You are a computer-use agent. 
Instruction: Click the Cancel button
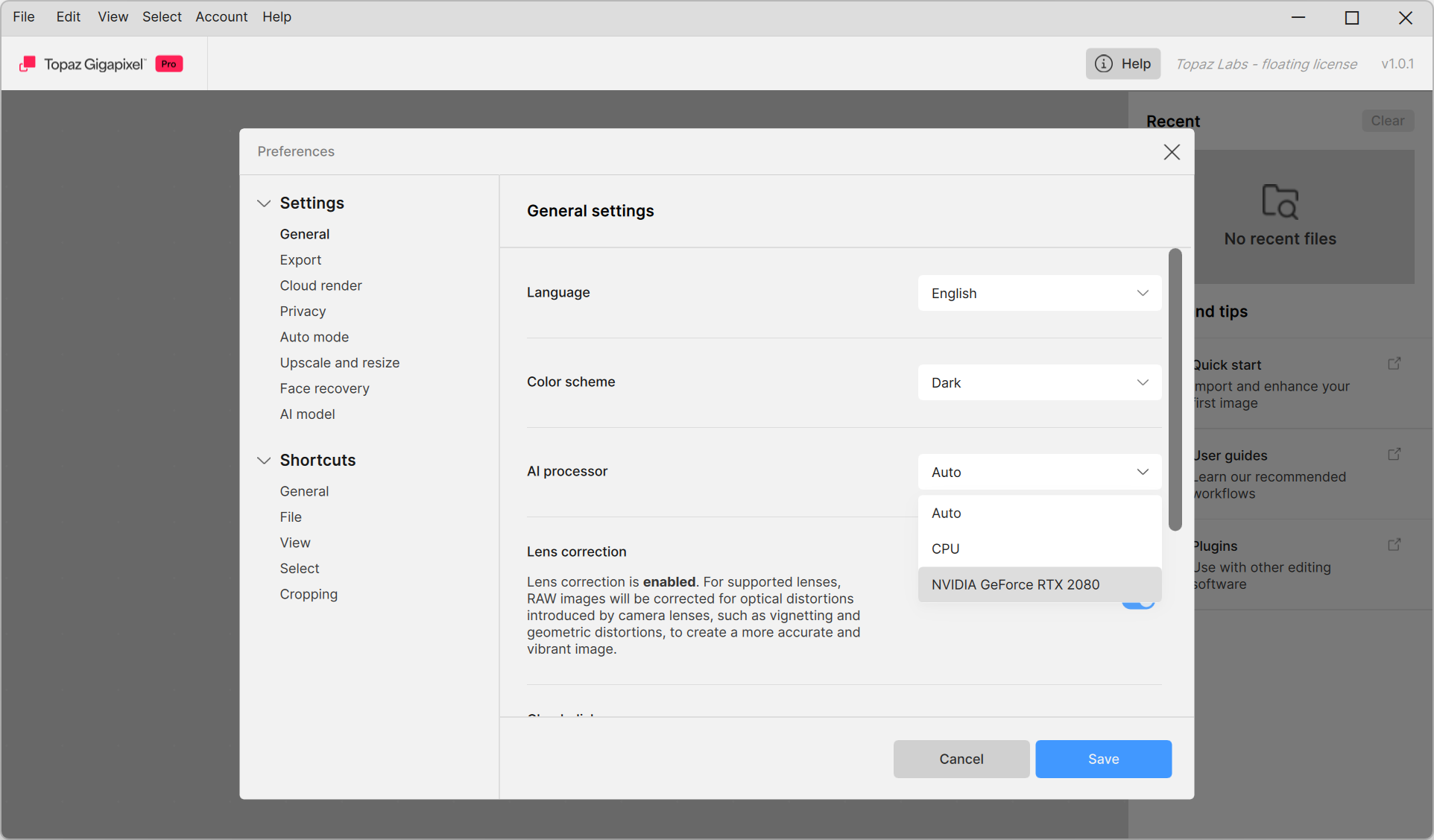[x=961, y=759]
